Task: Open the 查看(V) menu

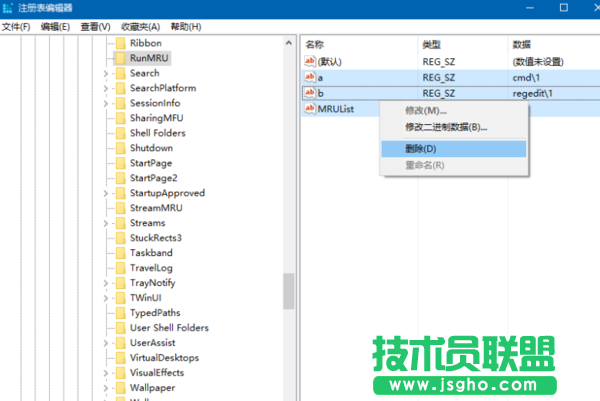Action: click(95, 27)
